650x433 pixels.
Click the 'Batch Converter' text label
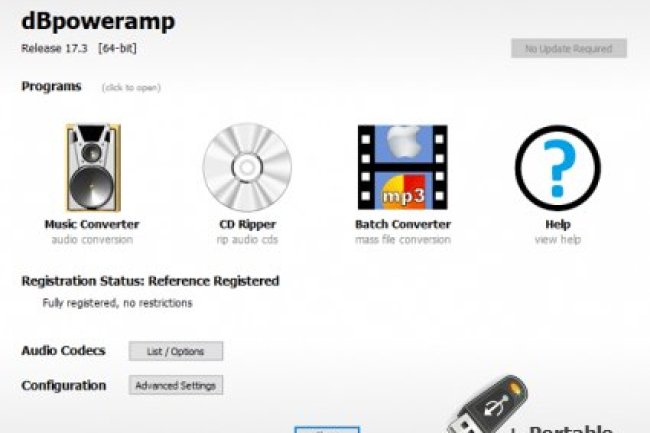point(403,224)
